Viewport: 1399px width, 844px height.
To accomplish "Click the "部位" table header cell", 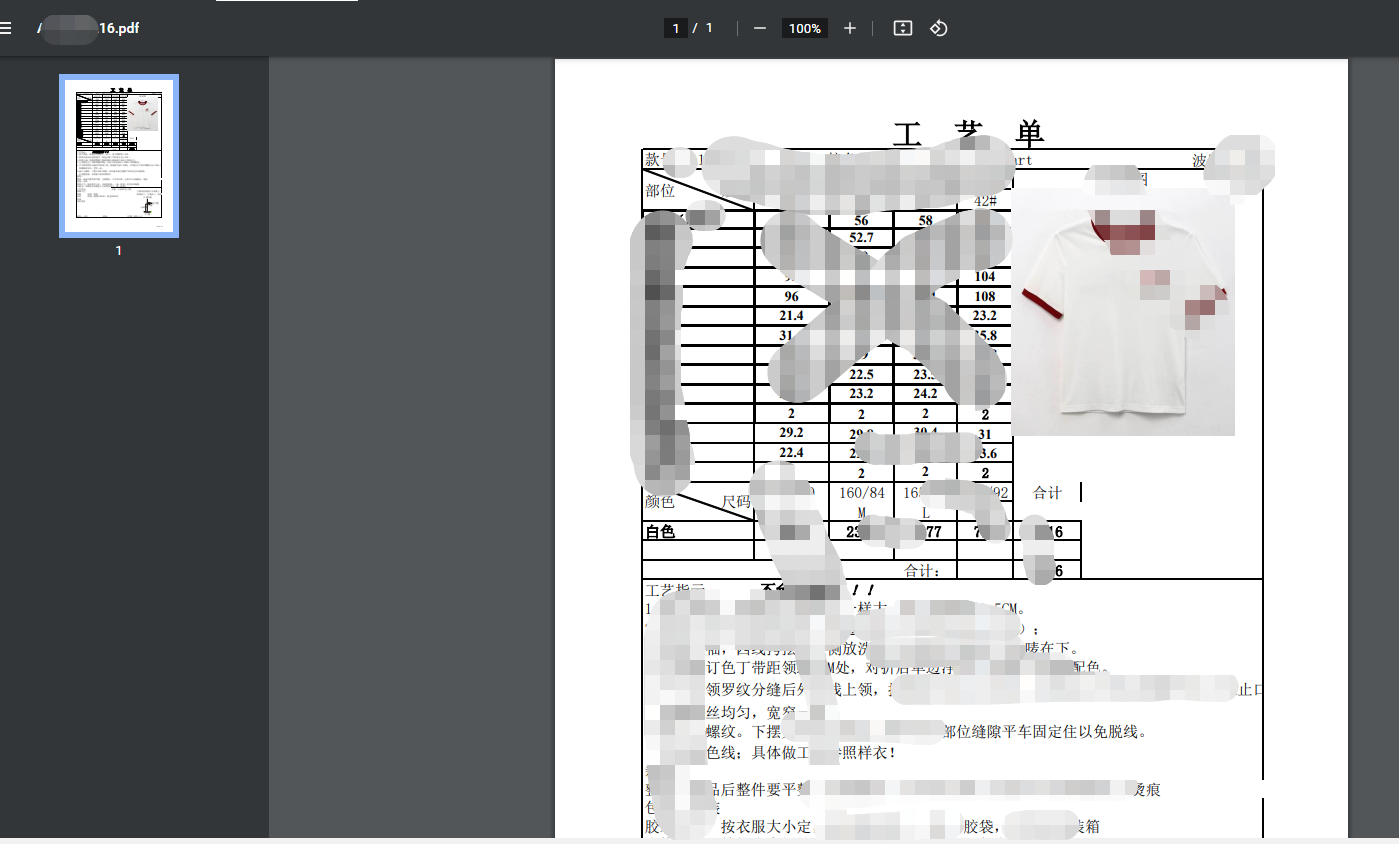I will pos(660,190).
